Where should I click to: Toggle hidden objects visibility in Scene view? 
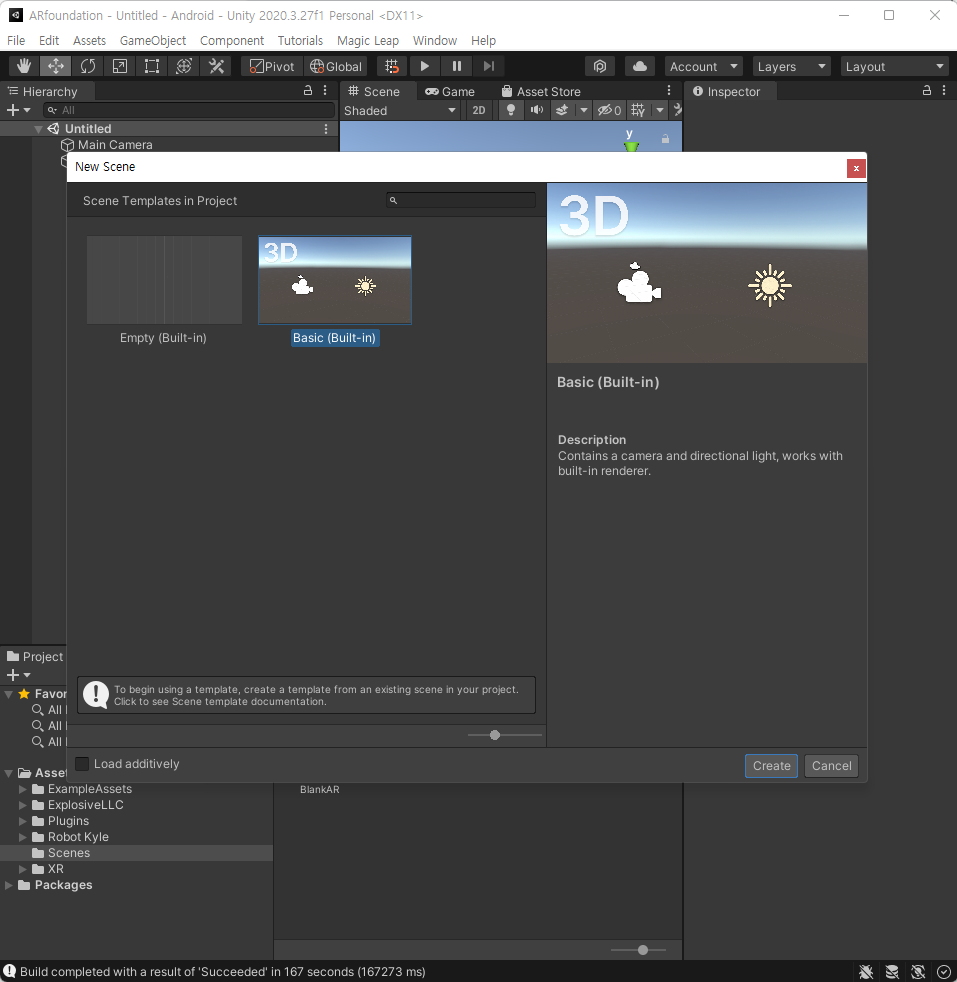coord(609,110)
